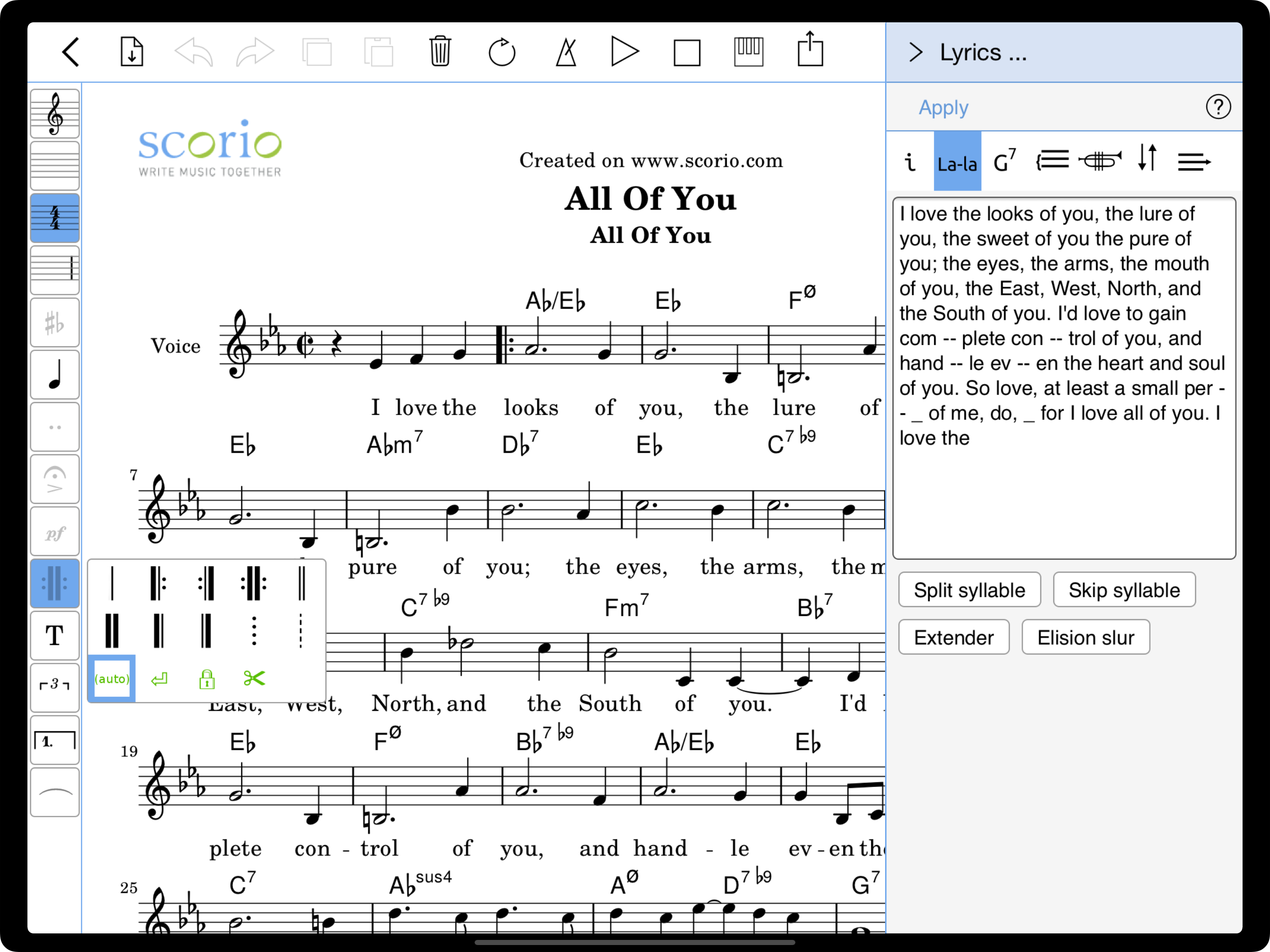The height and width of the screenshot is (952, 1270).
Task: Choose the thin double barline
Action: pos(301,583)
